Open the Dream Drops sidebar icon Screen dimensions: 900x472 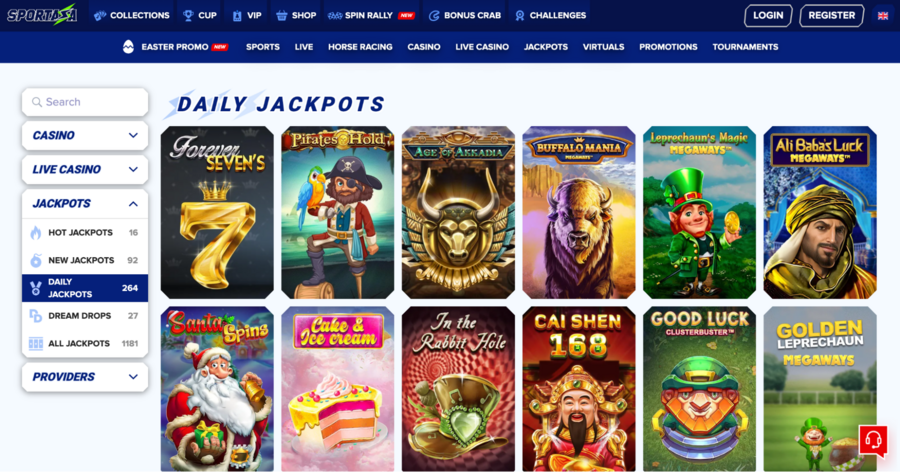tap(36, 316)
